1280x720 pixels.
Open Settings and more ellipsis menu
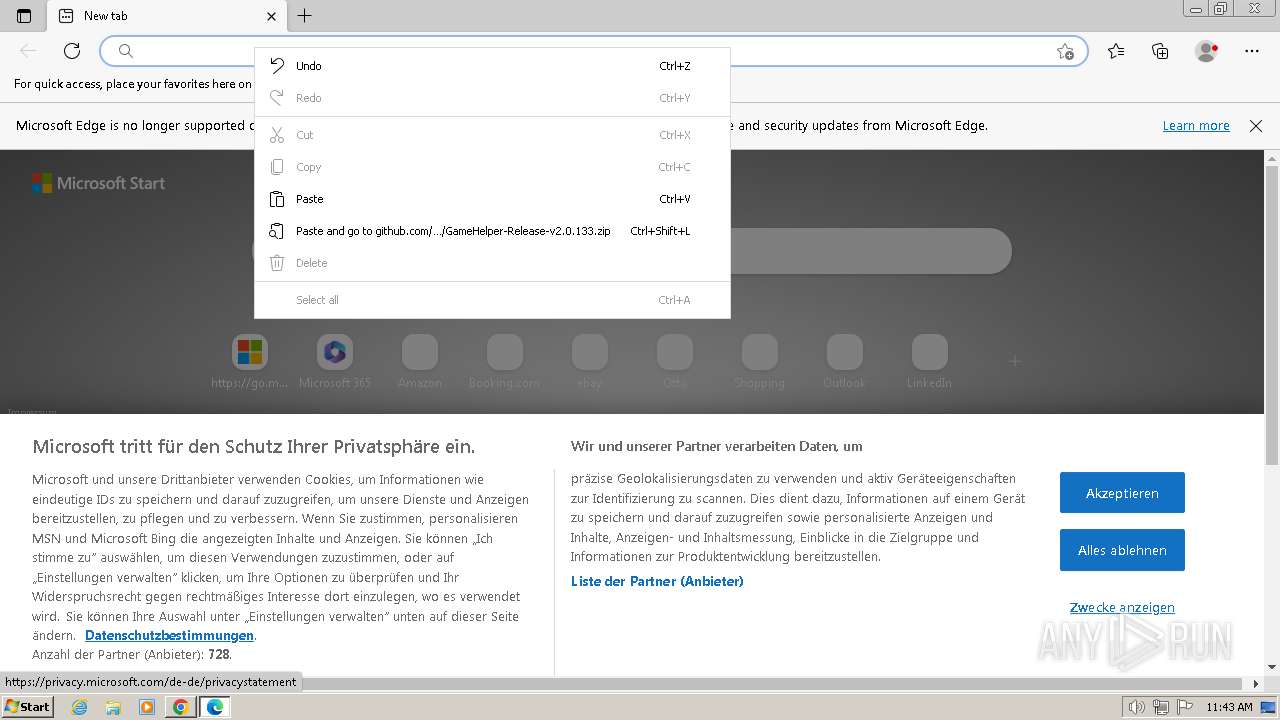[1252, 51]
